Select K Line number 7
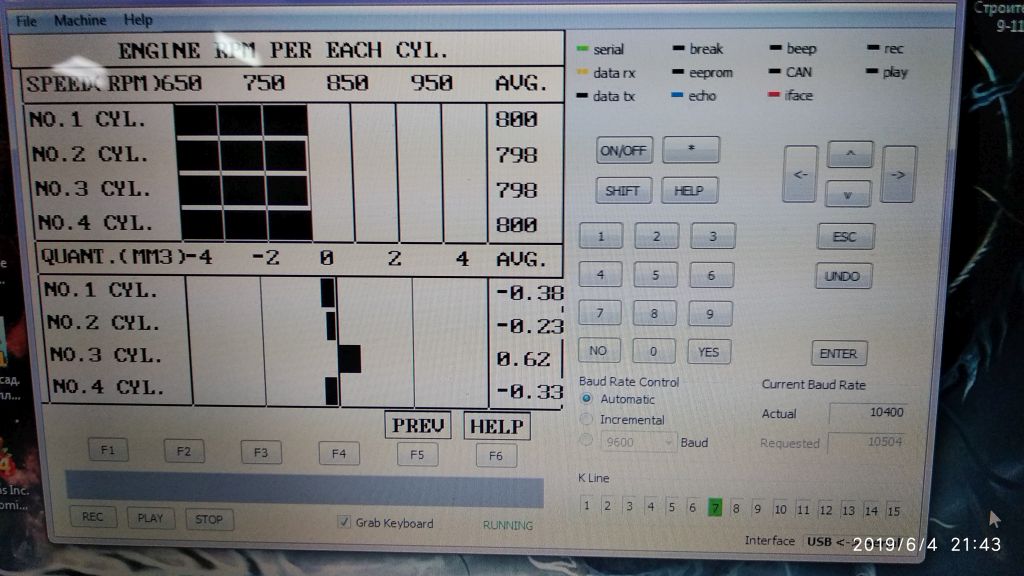 [715, 507]
